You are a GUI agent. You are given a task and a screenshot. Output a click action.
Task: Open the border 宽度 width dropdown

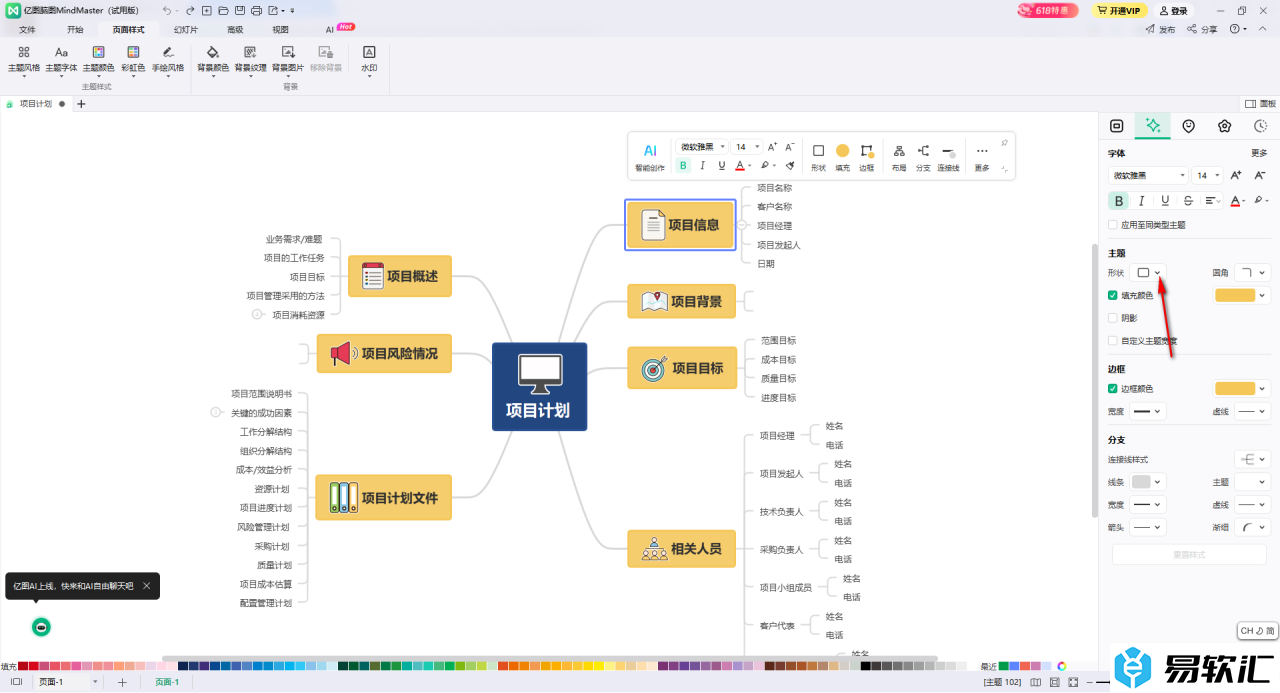point(1149,411)
